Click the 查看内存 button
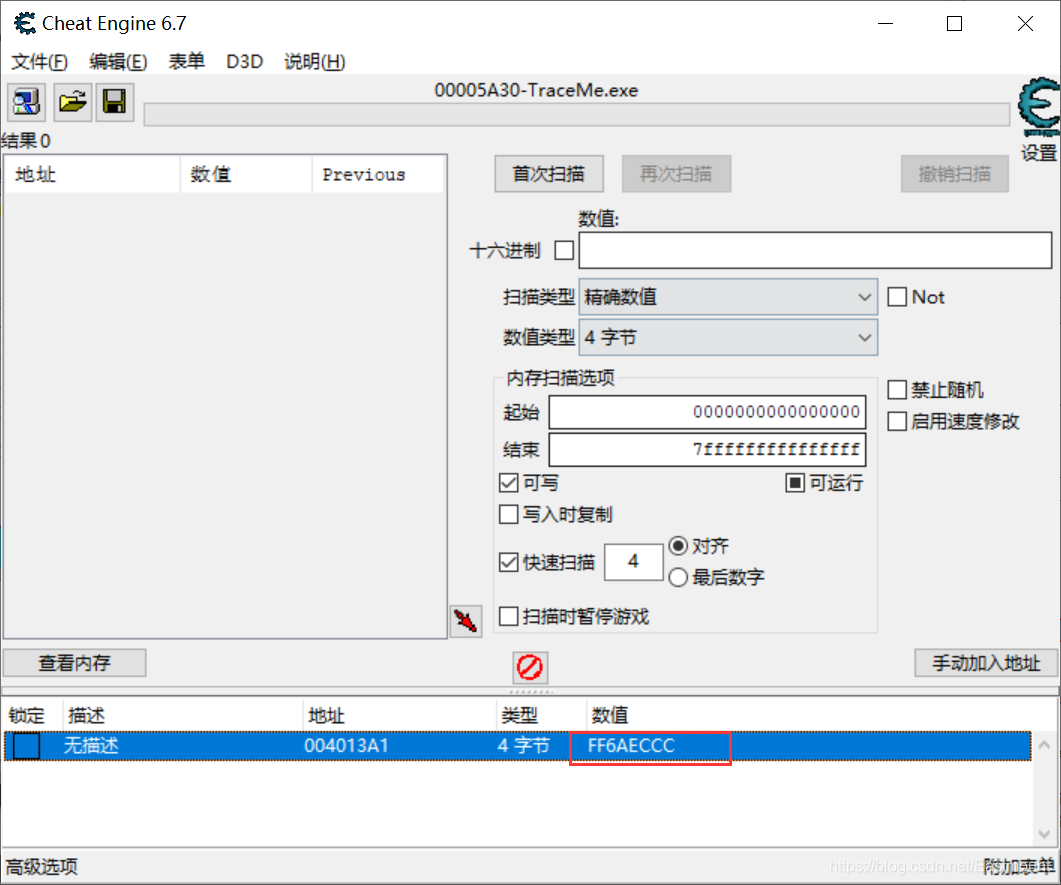Image resolution: width=1061 pixels, height=885 pixels. pyautogui.click(x=74, y=662)
